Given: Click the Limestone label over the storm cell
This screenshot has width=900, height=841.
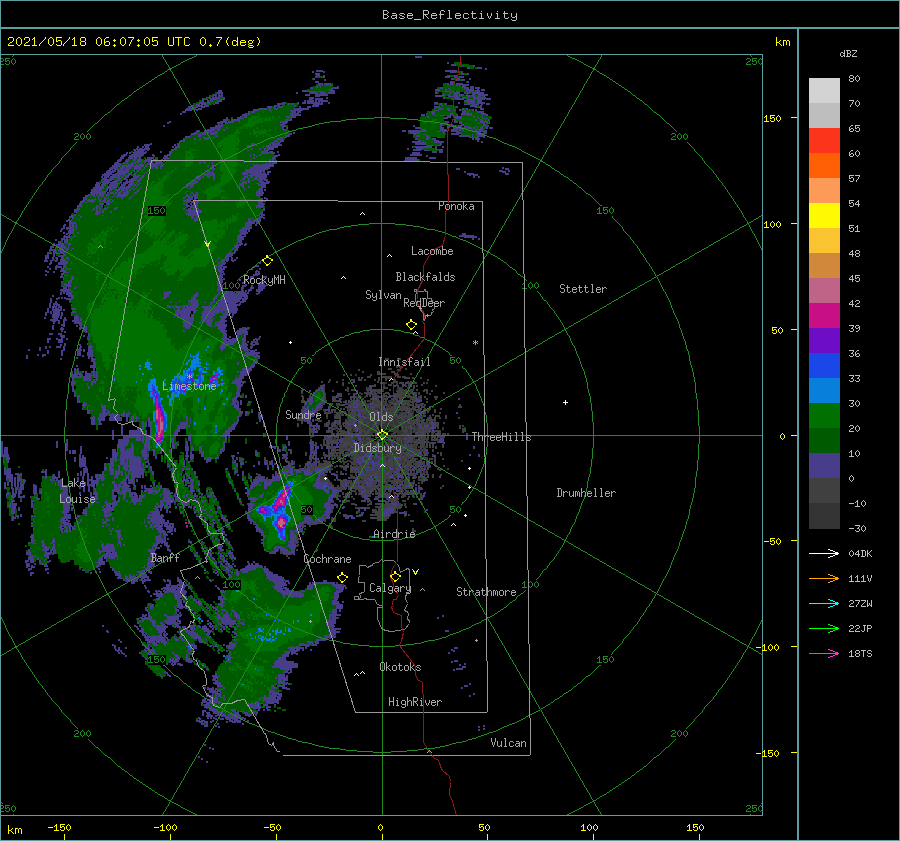Looking at the screenshot, I should [189, 386].
